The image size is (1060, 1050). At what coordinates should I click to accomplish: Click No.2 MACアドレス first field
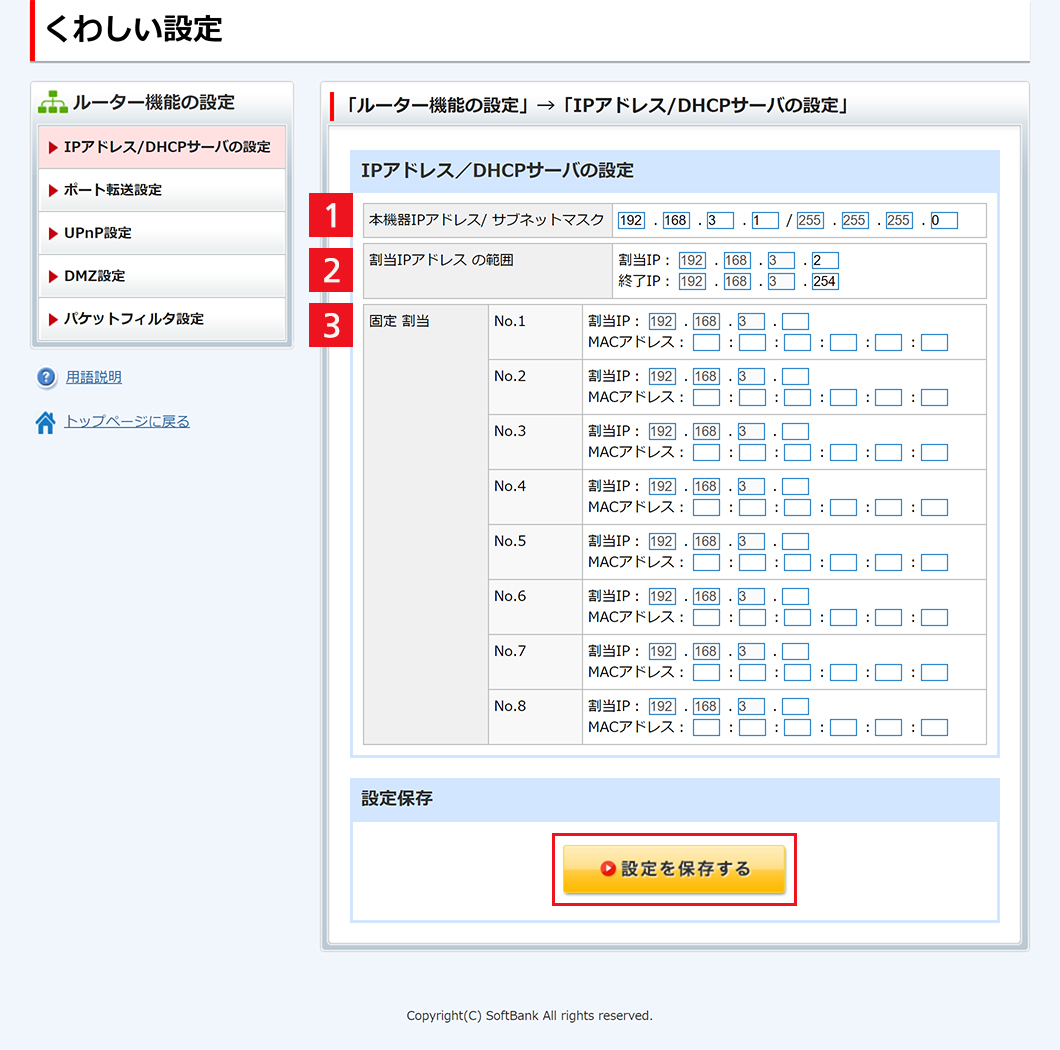tap(706, 398)
